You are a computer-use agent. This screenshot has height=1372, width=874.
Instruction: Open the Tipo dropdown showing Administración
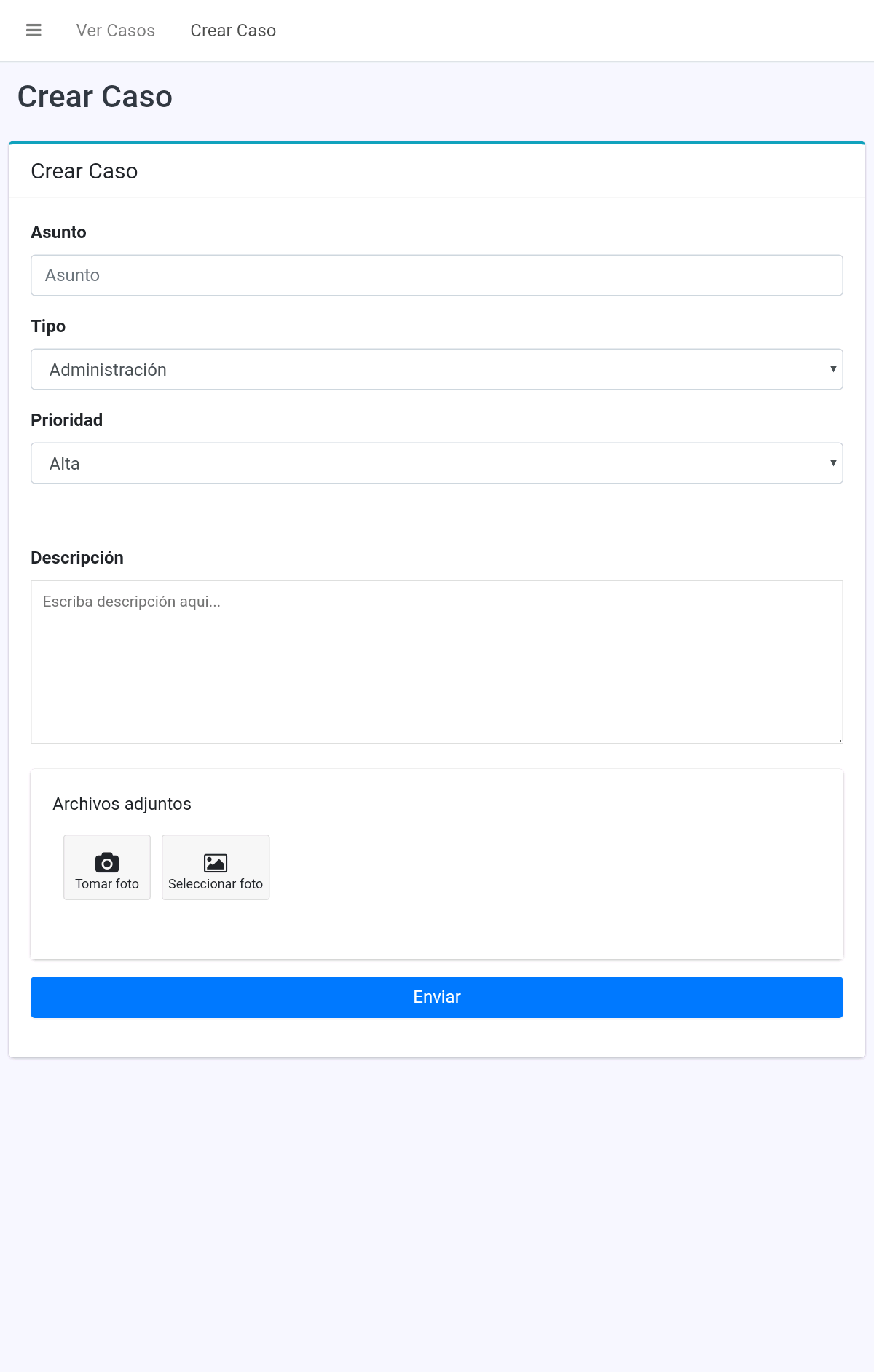point(437,369)
